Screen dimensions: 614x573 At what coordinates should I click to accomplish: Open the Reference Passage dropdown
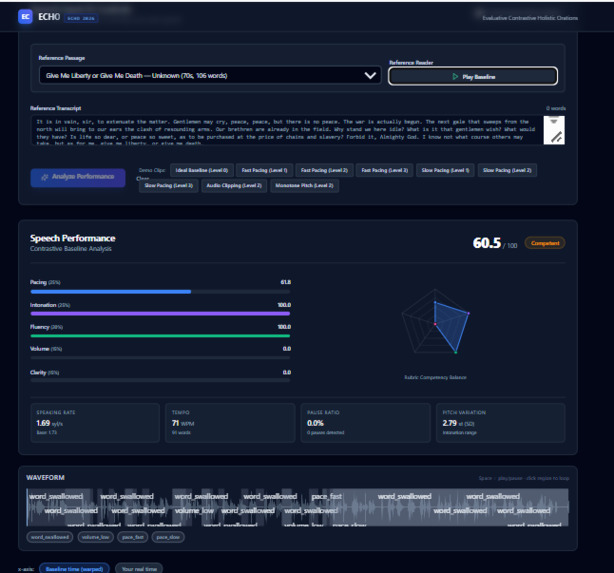pyautogui.click(x=210, y=76)
